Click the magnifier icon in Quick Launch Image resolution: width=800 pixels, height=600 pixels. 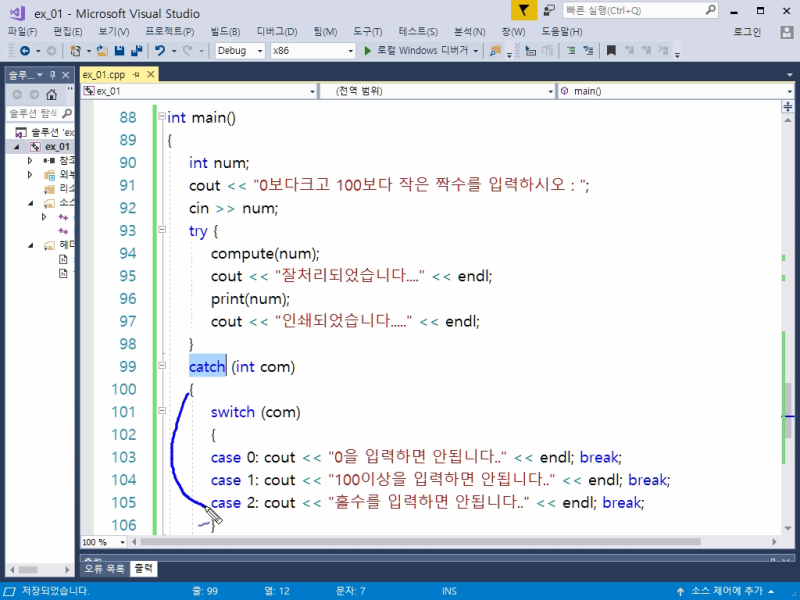(710, 10)
